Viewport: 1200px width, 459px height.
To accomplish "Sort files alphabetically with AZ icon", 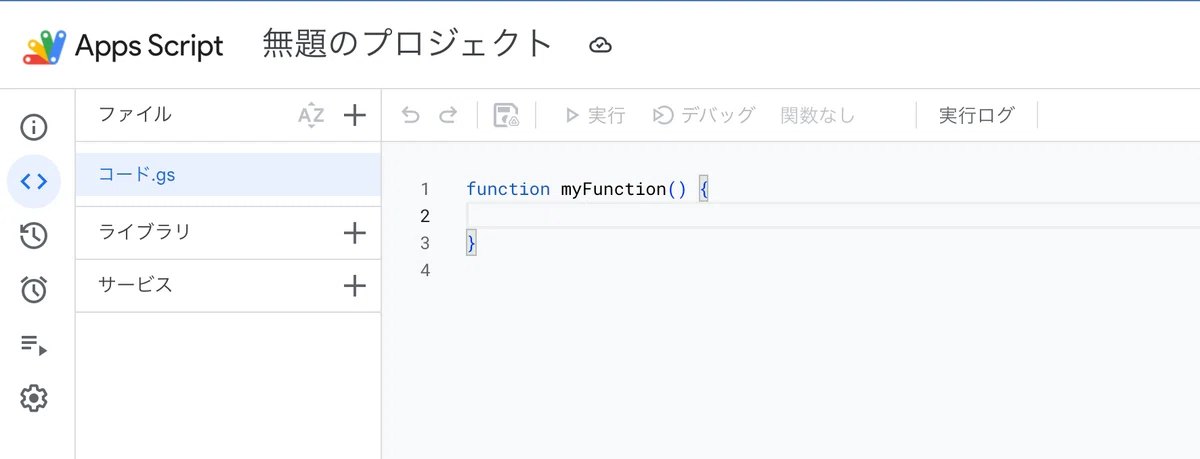I will point(311,115).
